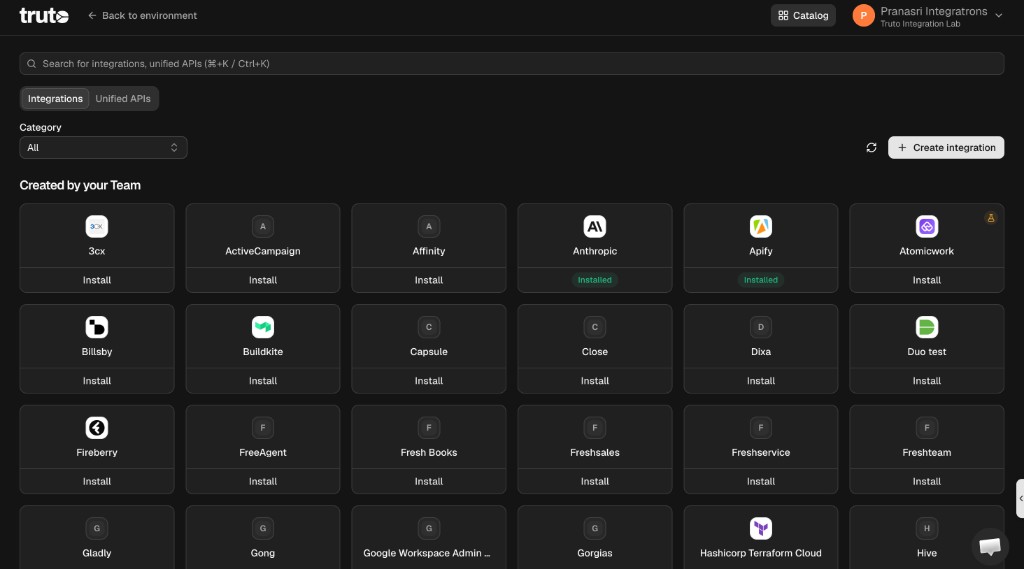The height and width of the screenshot is (569, 1024).
Task: Install the Affinity integration
Action: point(428,280)
